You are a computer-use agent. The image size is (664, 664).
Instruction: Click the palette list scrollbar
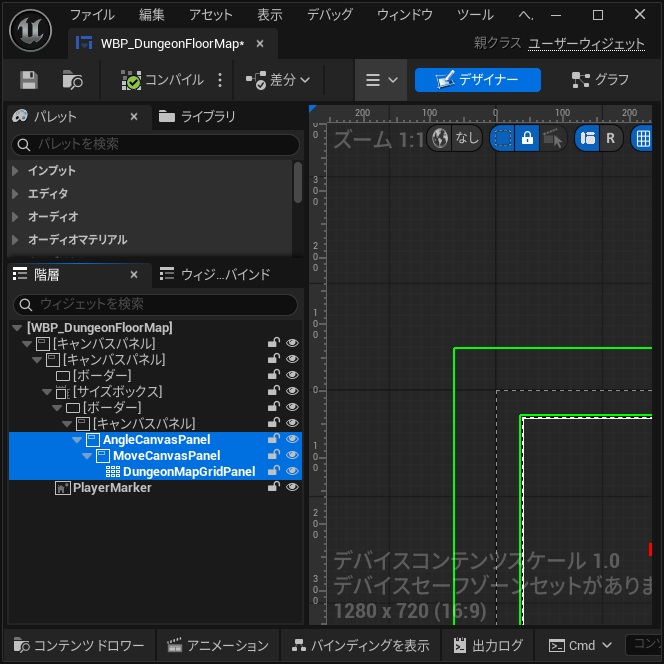point(298,182)
